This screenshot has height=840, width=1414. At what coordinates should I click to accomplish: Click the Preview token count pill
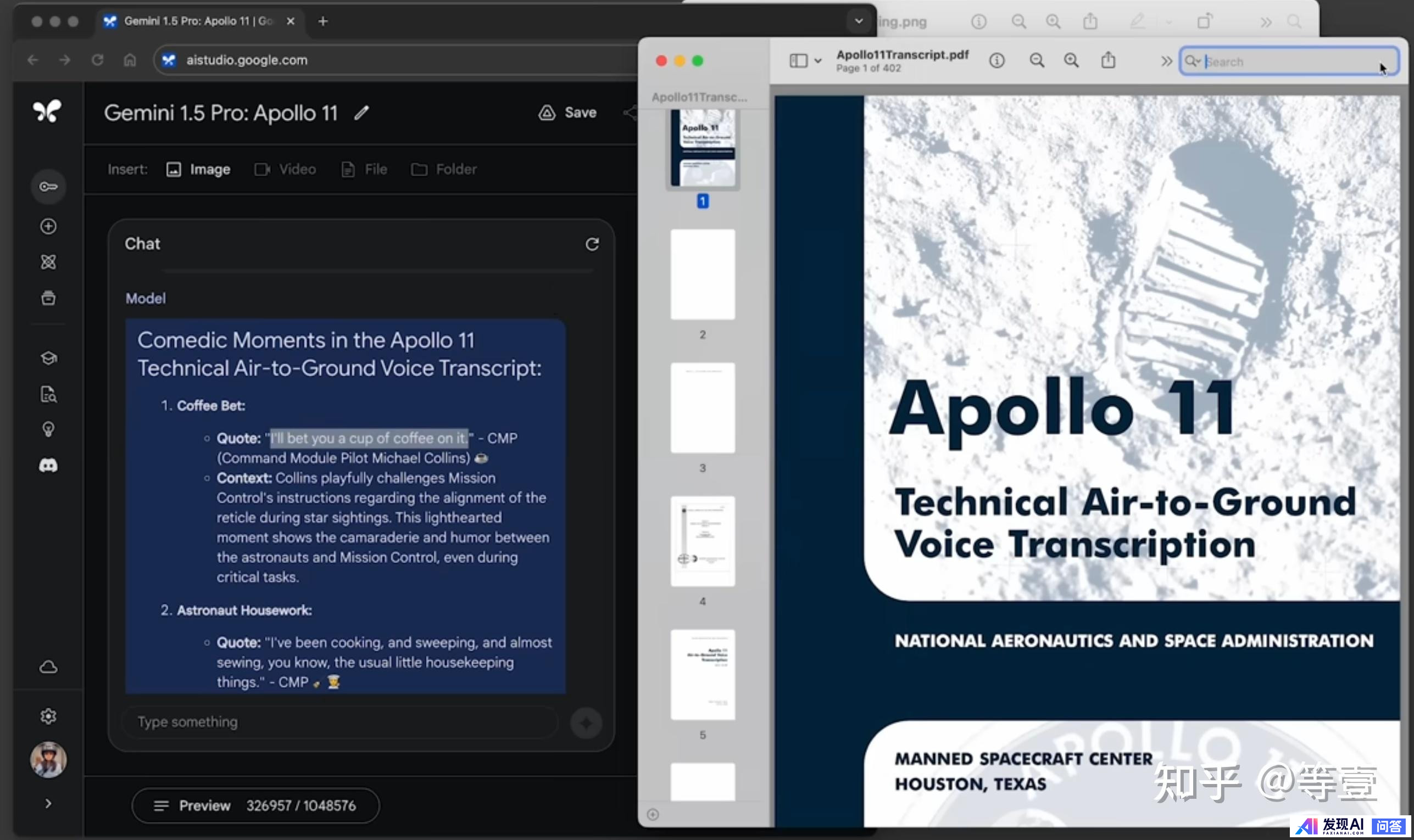coord(255,805)
